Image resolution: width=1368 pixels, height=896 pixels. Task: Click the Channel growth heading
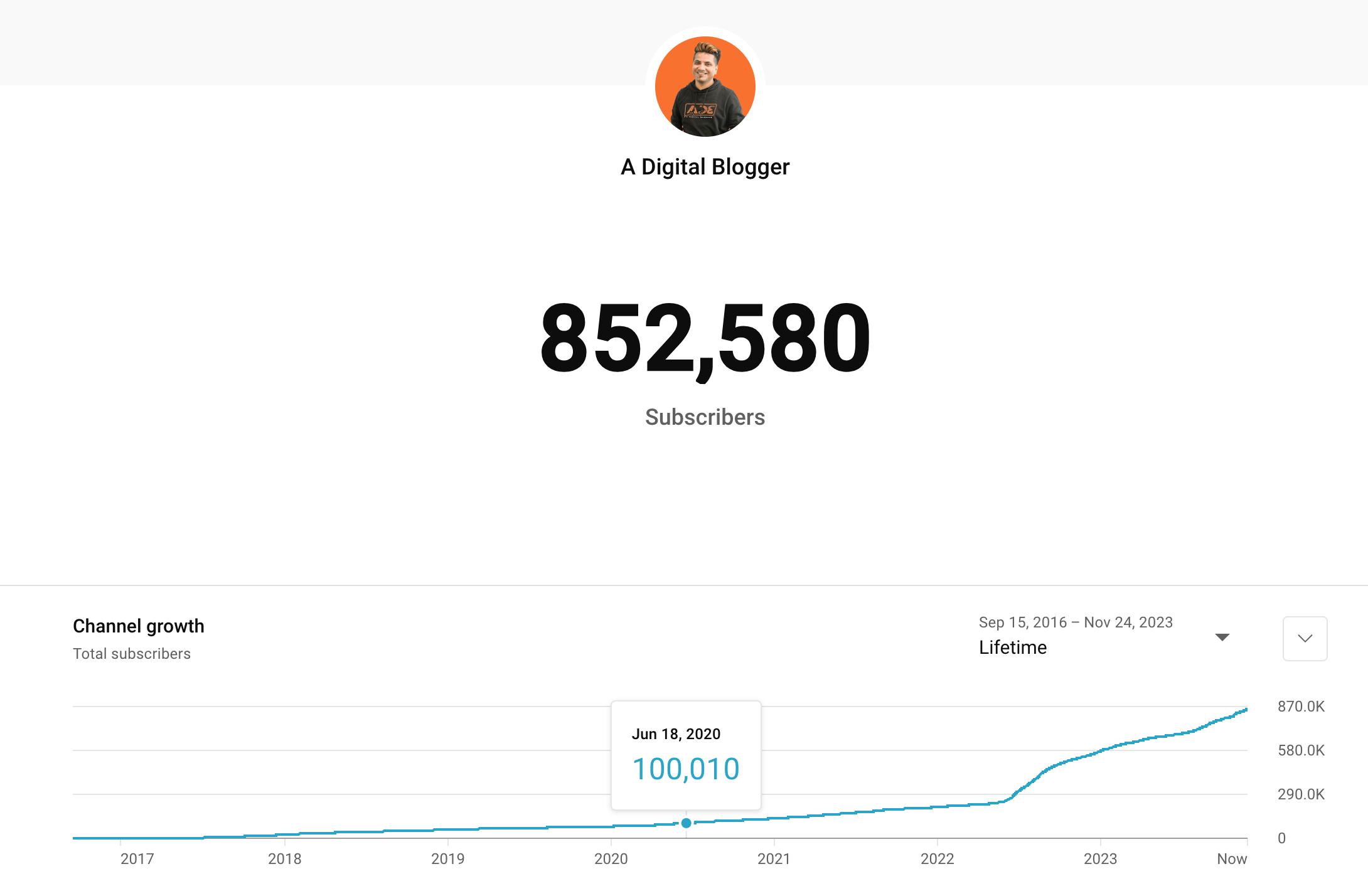pos(138,626)
